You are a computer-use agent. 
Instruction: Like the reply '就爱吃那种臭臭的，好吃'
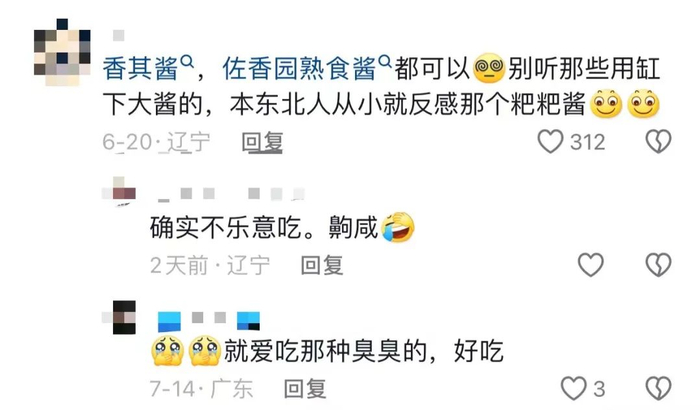pos(573,388)
